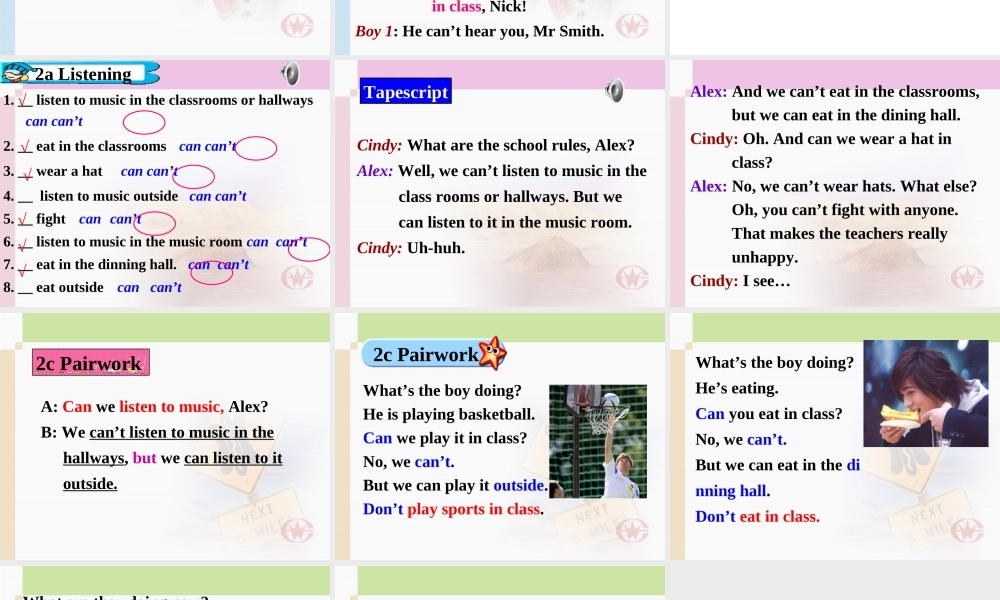Click 'Don't eat in class.'
Screen dimensions: 1000x600
point(758,516)
